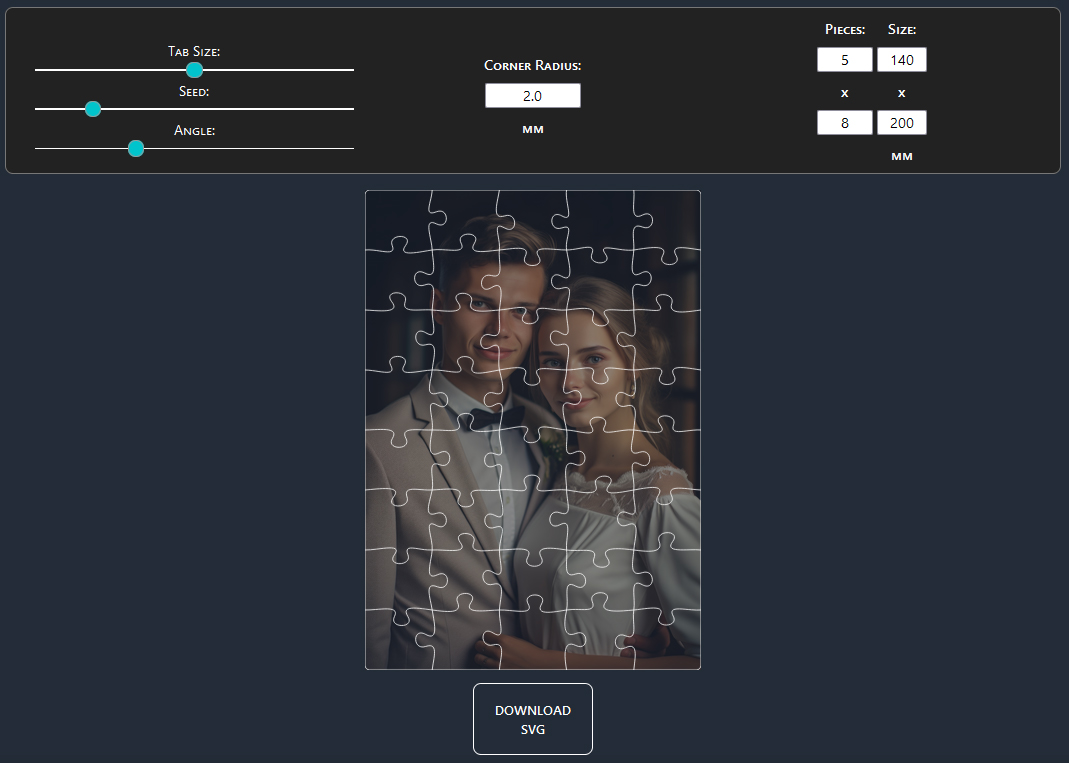Click the horizontal Pieces count field showing 5
The width and height of the screenshot is (1069, 763).
tap(844, 59)
